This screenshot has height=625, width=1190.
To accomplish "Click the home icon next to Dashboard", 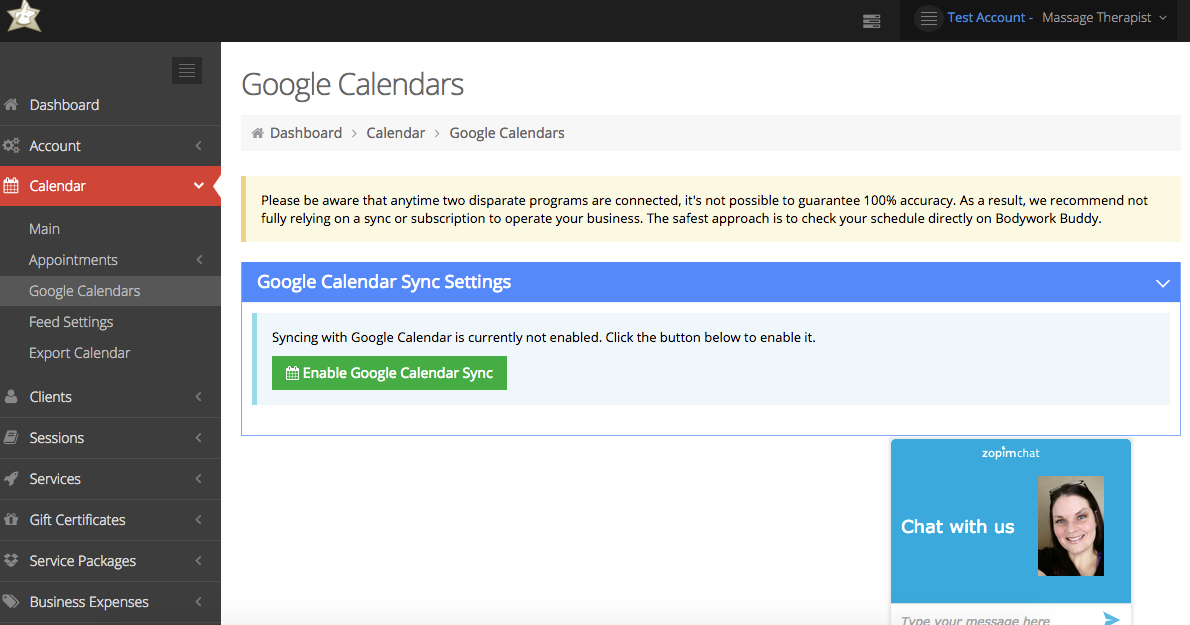I will [13, 104].
